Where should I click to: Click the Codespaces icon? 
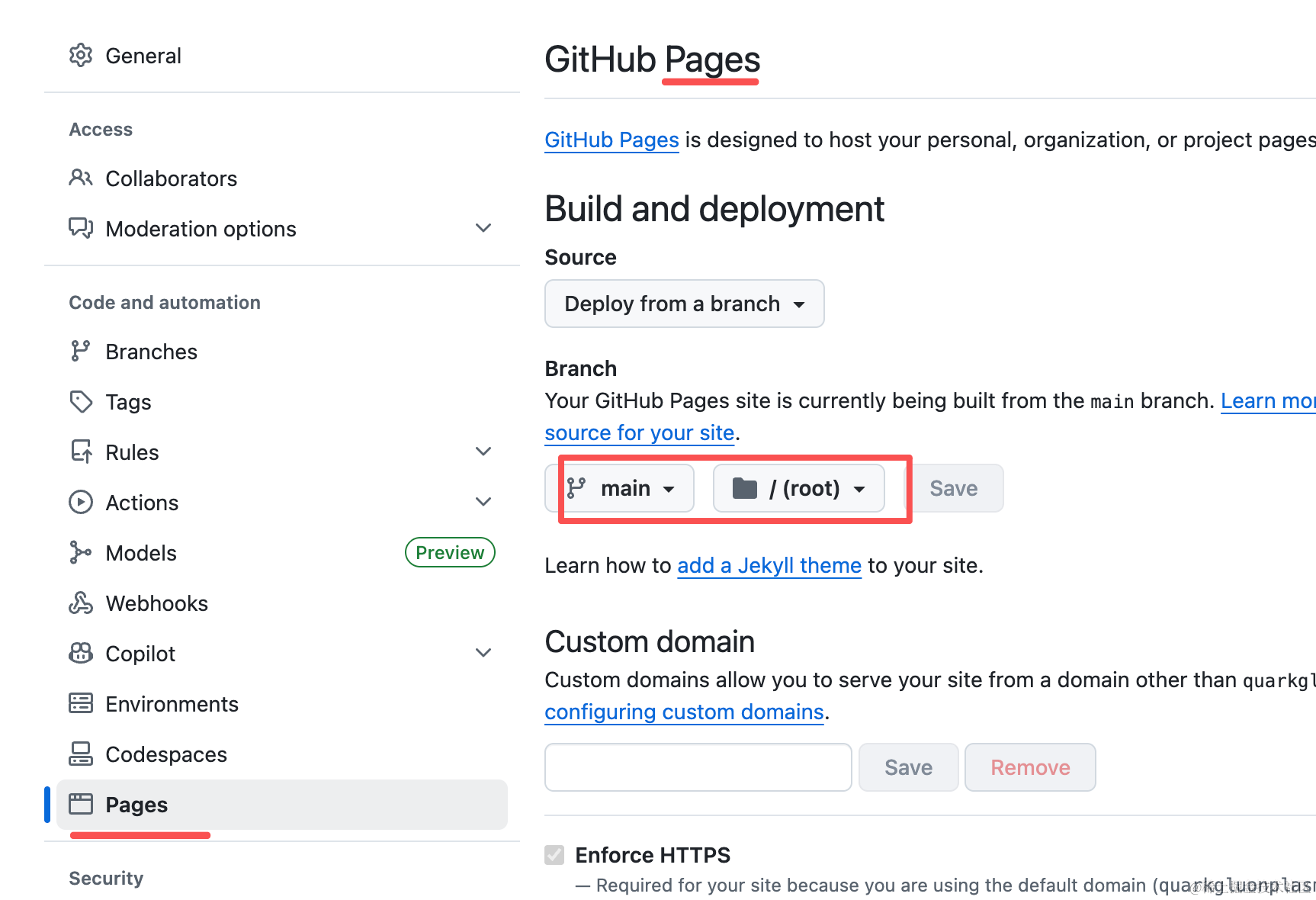click(x=81, y=754)
